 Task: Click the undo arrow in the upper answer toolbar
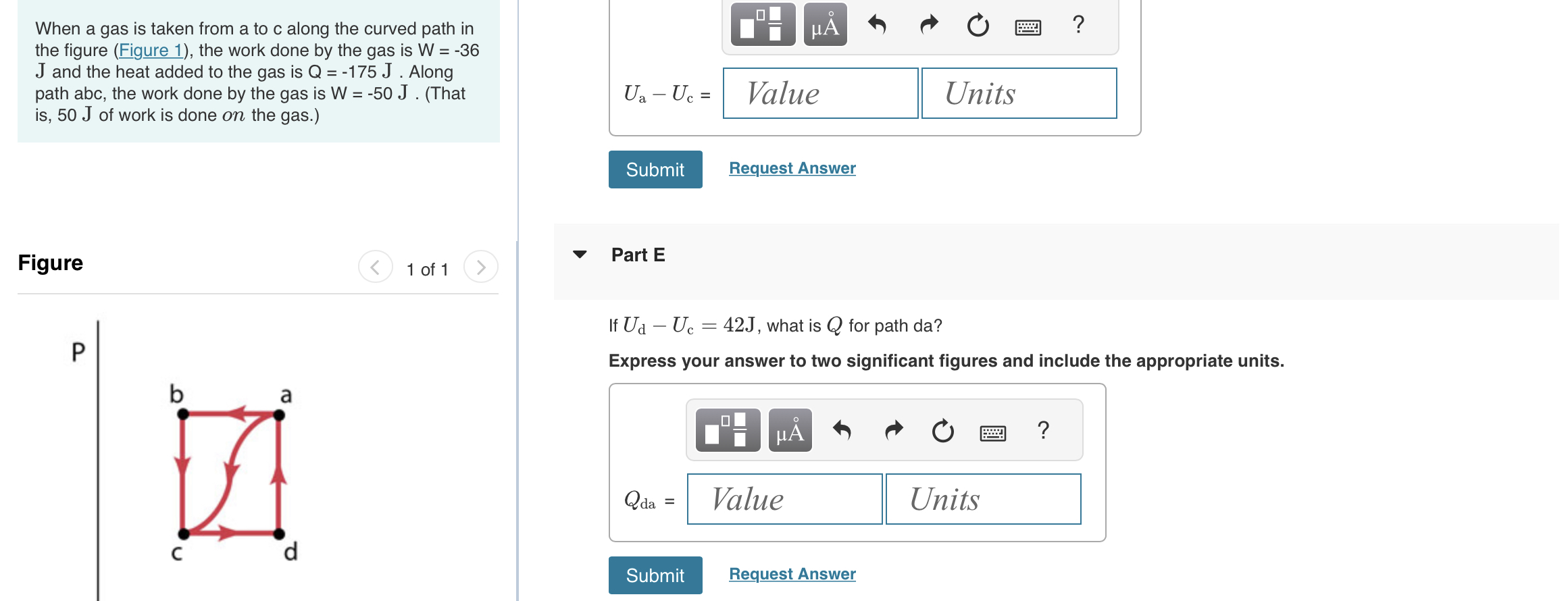tap(878, 26)
